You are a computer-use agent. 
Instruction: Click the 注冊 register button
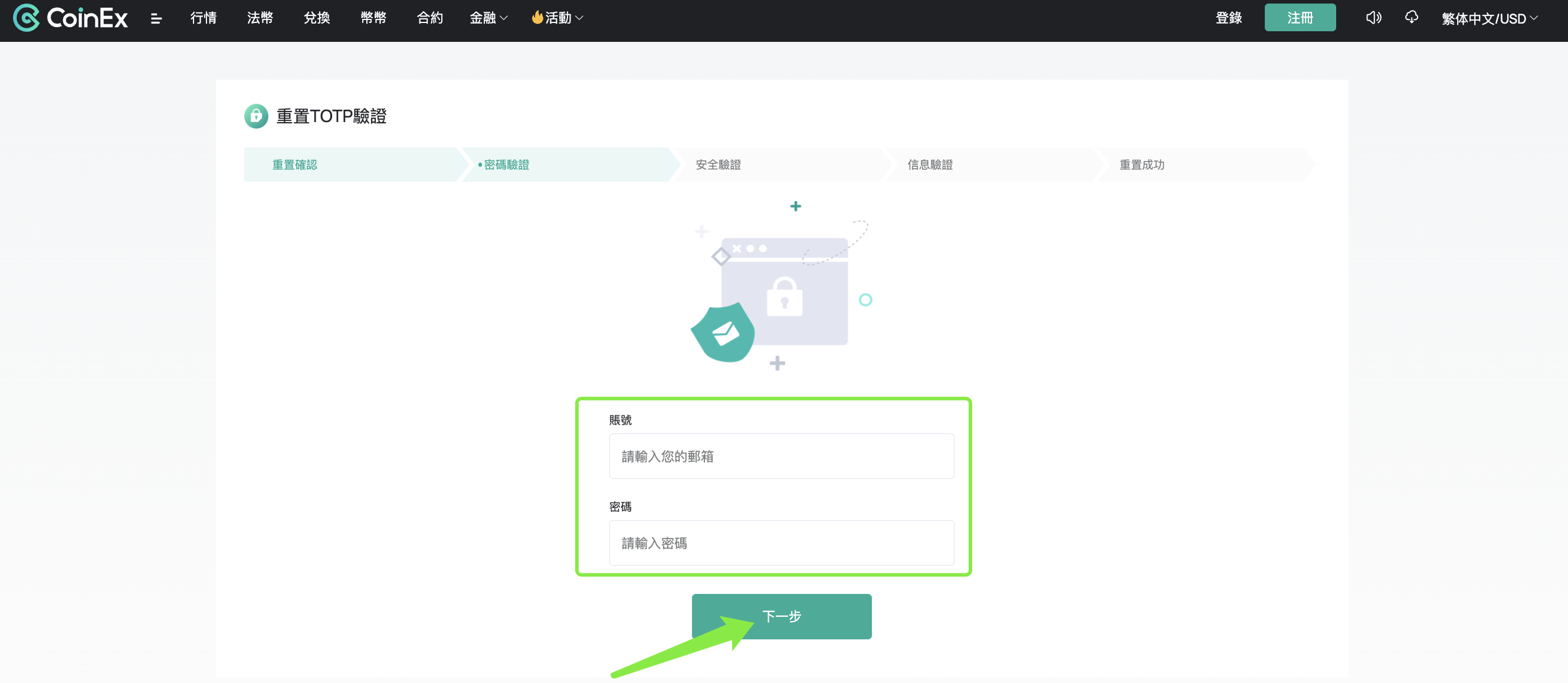[x=1300, y=18]
